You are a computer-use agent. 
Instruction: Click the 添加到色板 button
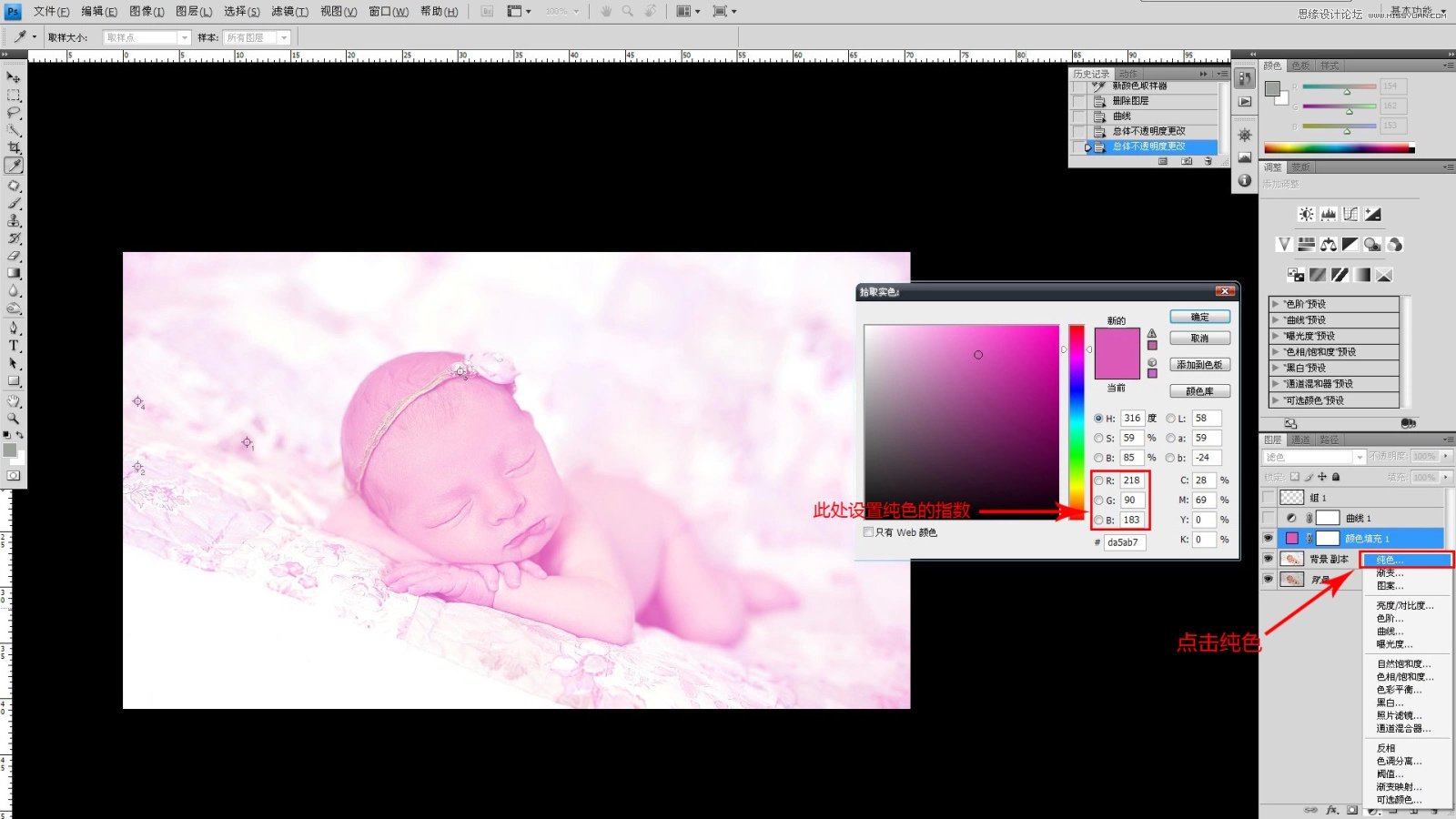(x=1199, y=365)
